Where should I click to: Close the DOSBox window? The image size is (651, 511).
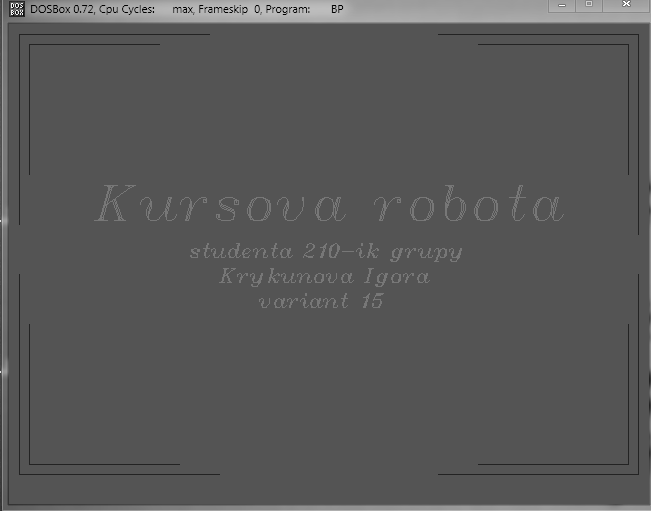[626, 5]
